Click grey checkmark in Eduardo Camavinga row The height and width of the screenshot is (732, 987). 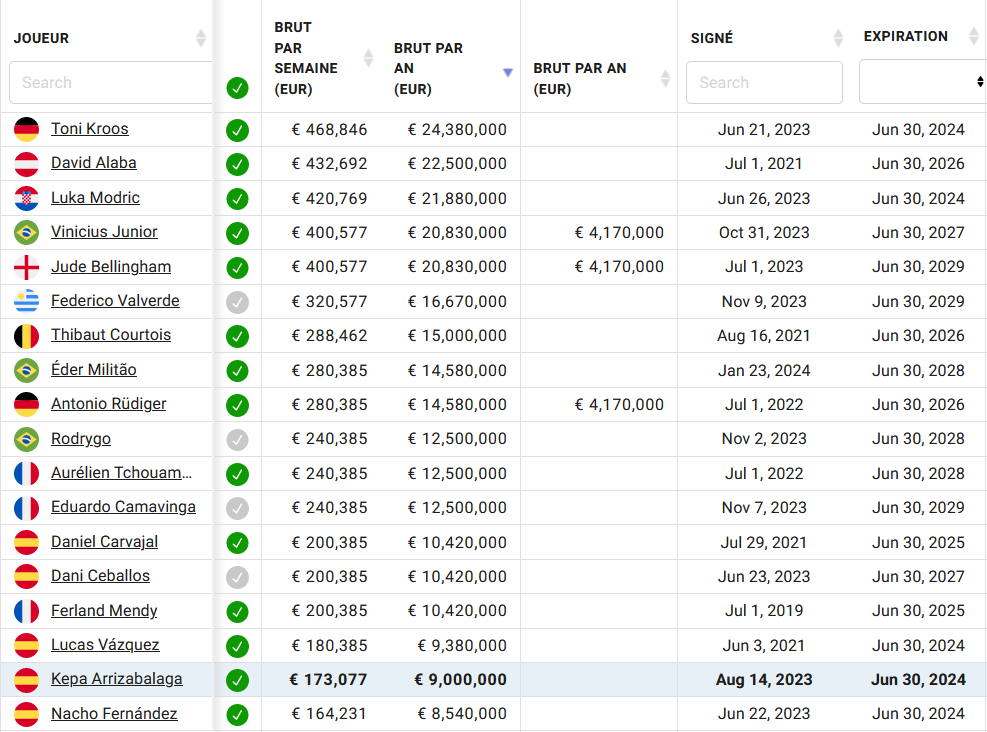[237, 509]
